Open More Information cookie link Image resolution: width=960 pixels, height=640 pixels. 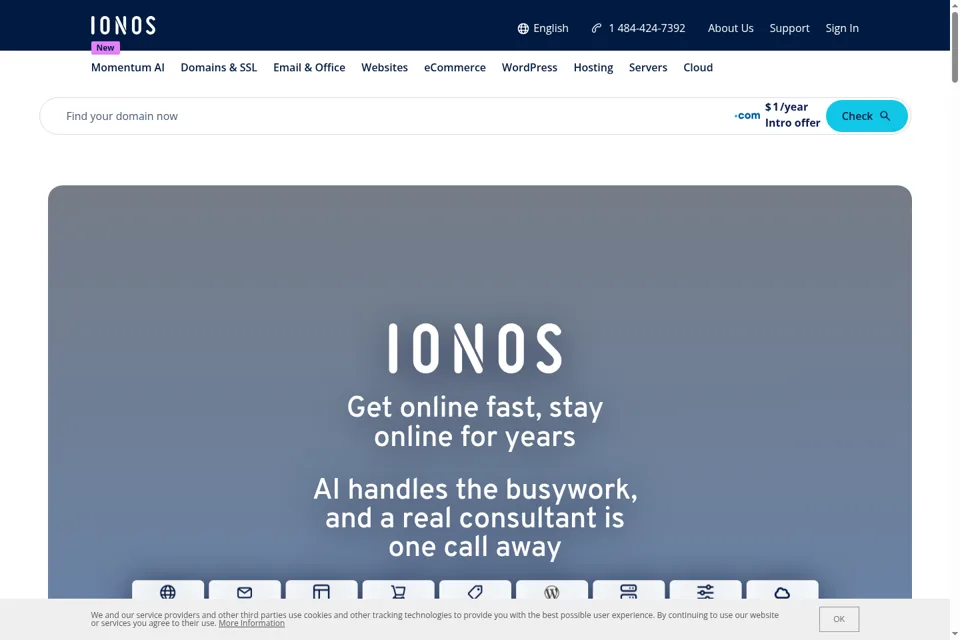[252, 623]
